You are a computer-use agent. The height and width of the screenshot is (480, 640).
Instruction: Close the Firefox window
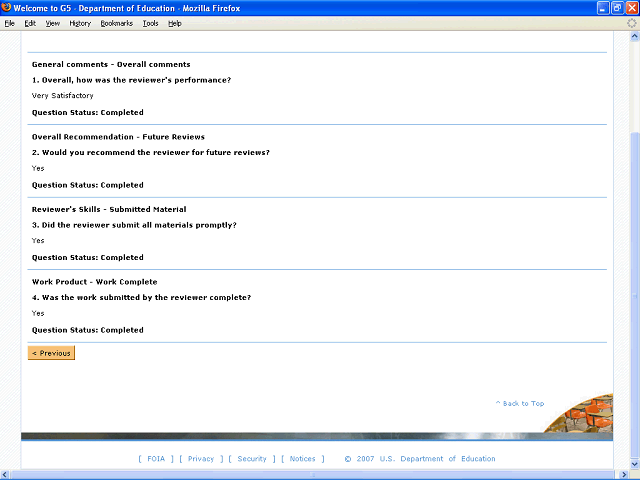[632, 8]
